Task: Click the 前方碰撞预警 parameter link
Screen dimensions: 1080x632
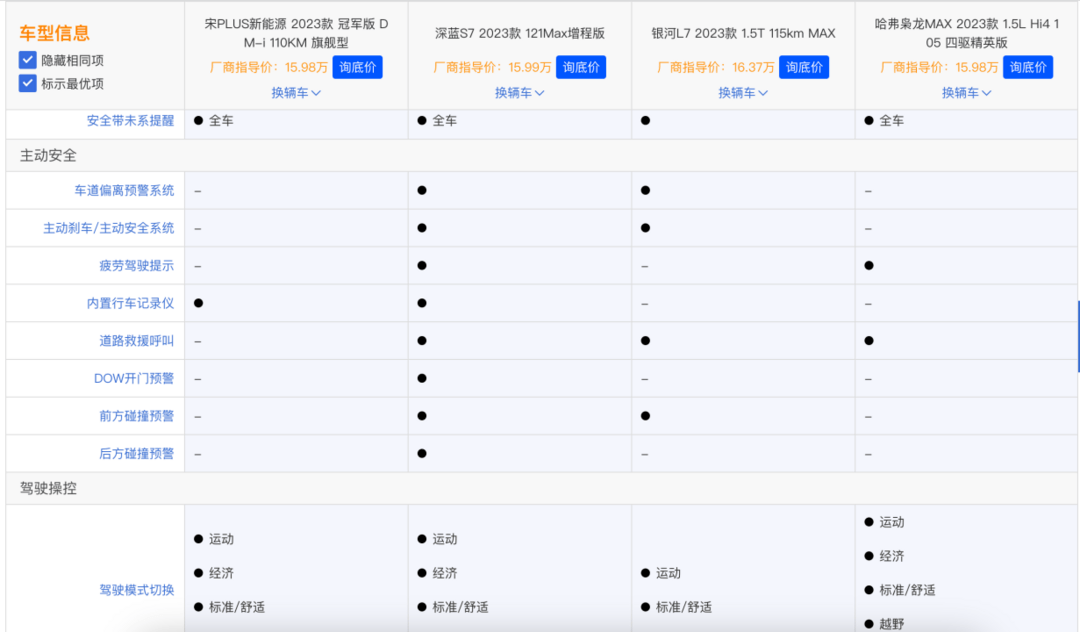Action: [x=136, y=416]
